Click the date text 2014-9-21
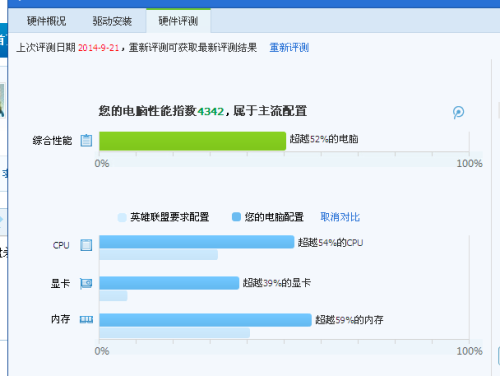The image size is (500, 376). coord(98,48)
